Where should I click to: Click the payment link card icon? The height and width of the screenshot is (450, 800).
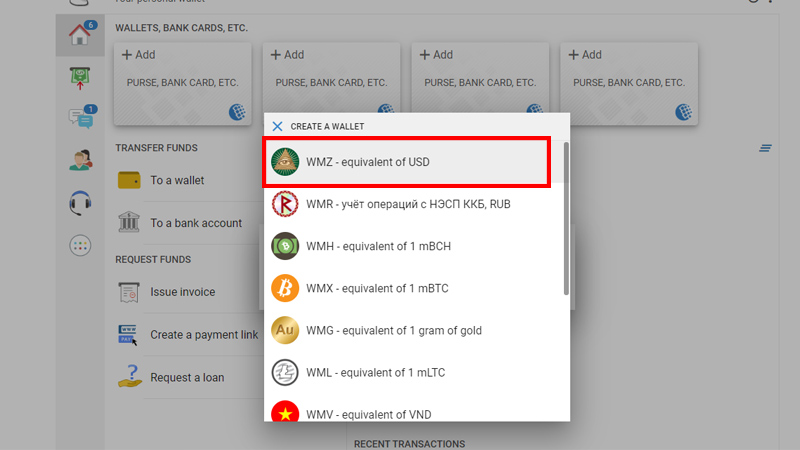[x=128, y=335]
